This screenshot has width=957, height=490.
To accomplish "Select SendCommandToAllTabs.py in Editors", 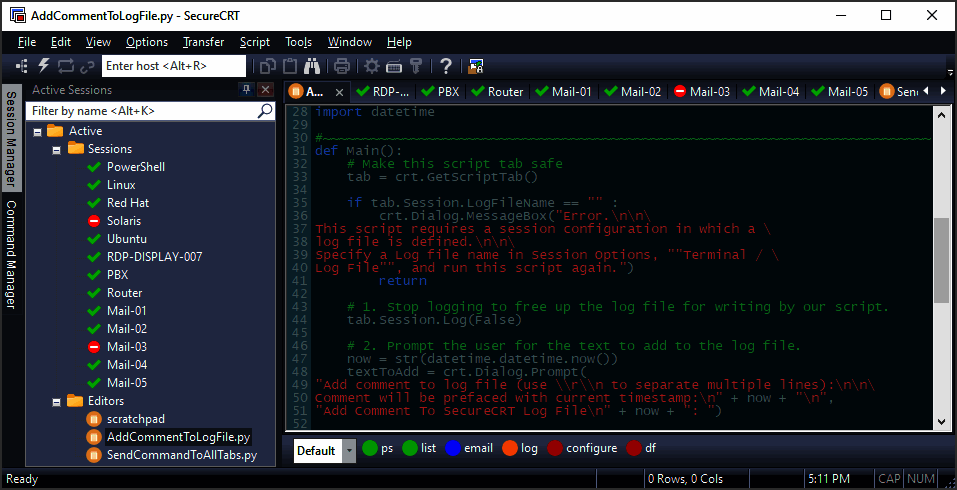I will pos(182,455).
